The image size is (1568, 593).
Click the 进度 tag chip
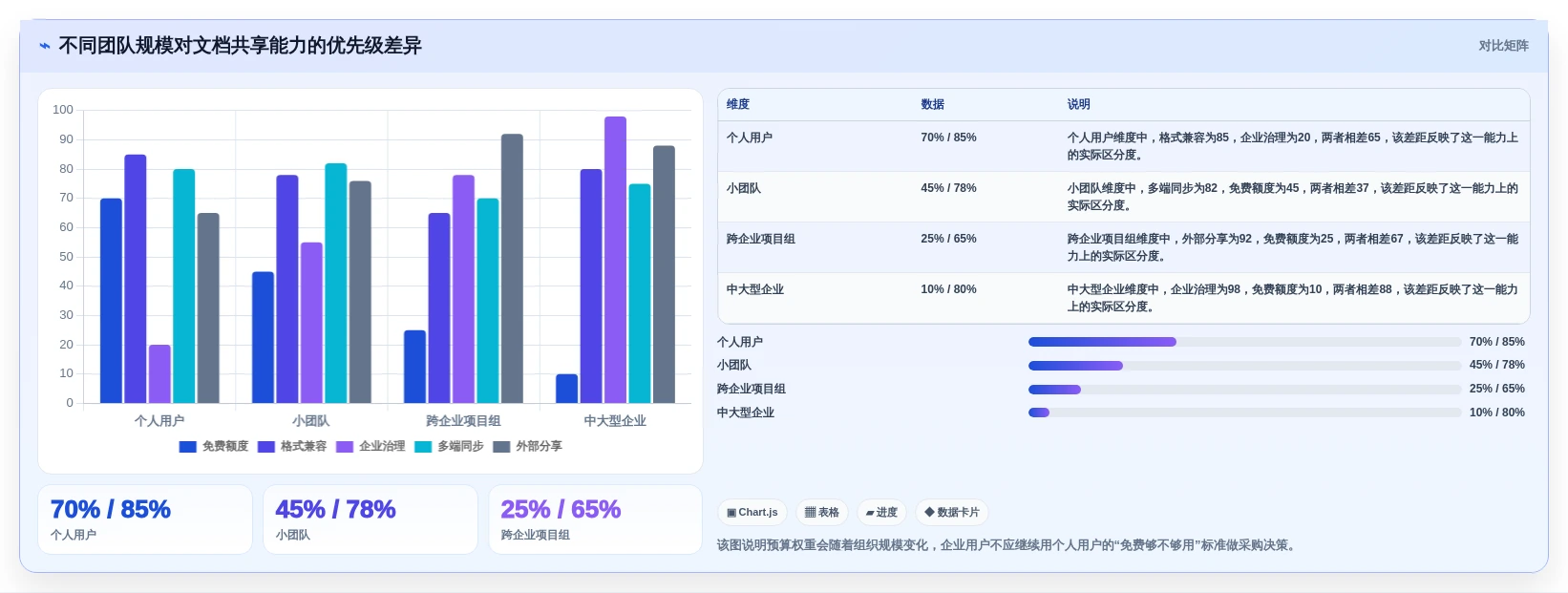[881, 513]
